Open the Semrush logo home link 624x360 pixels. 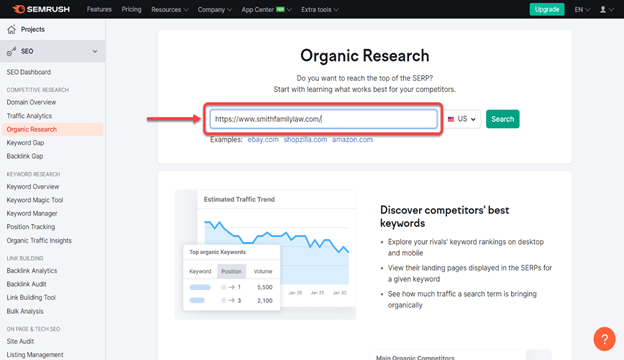[41, 9]
